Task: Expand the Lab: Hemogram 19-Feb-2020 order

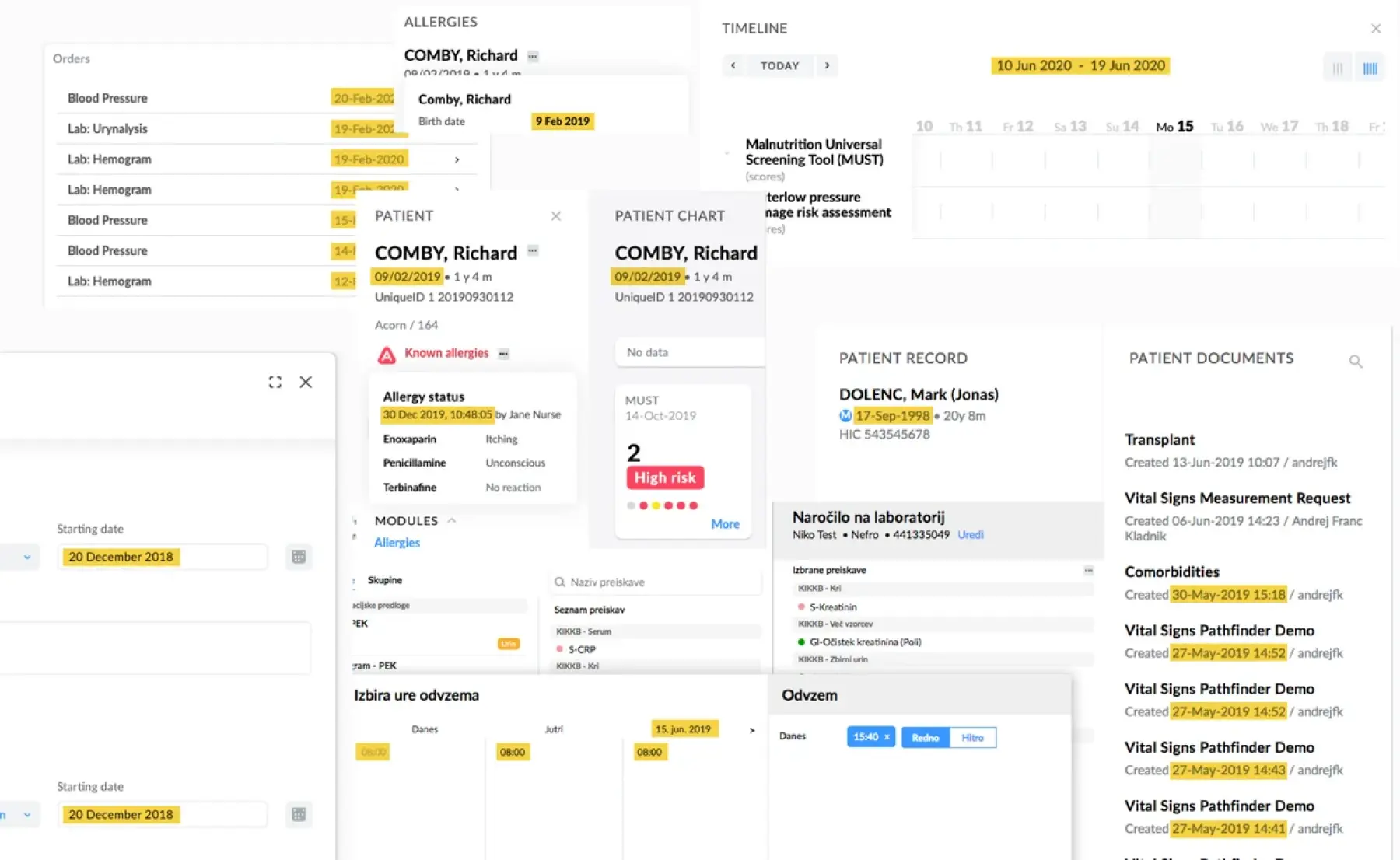Action: 457,159
